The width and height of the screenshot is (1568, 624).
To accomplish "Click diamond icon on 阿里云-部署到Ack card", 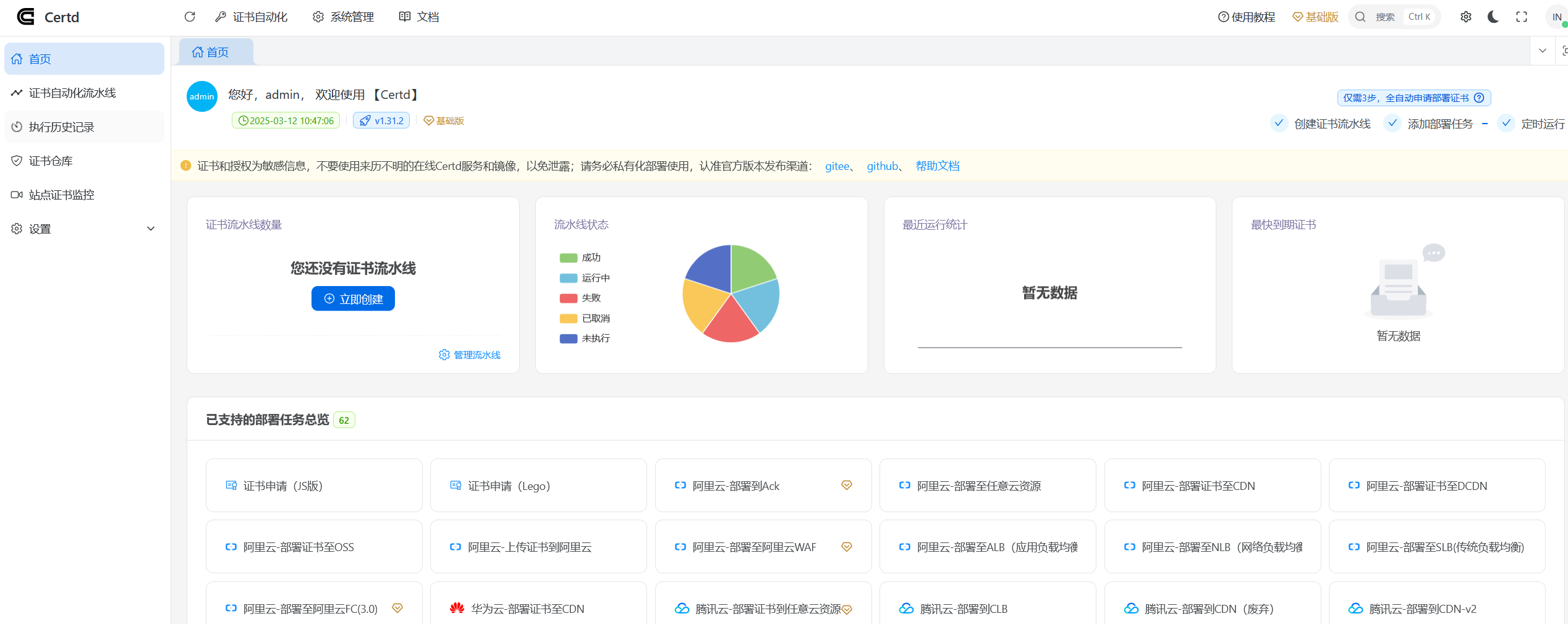I will (x=847, y=486).
